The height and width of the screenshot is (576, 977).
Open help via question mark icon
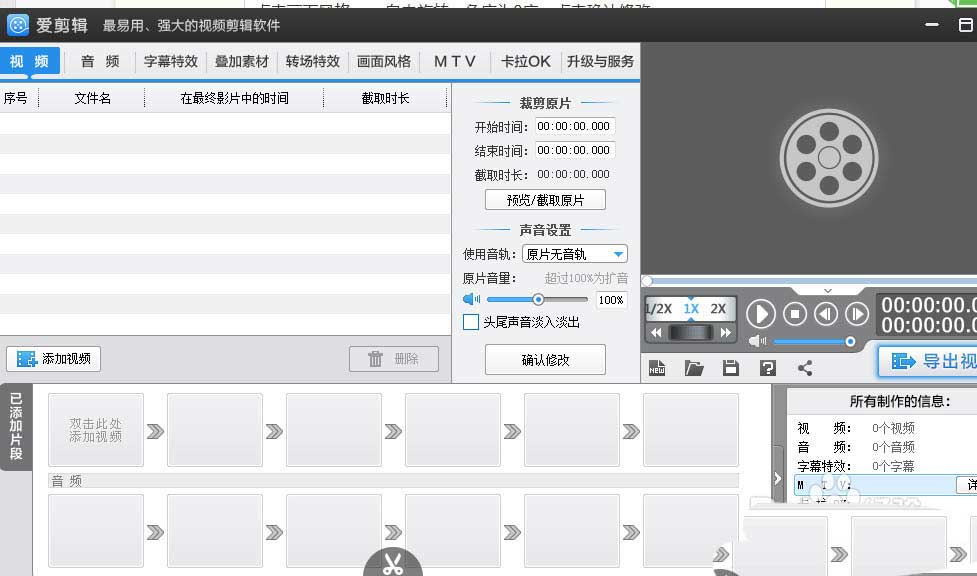[x=768, y=368]
